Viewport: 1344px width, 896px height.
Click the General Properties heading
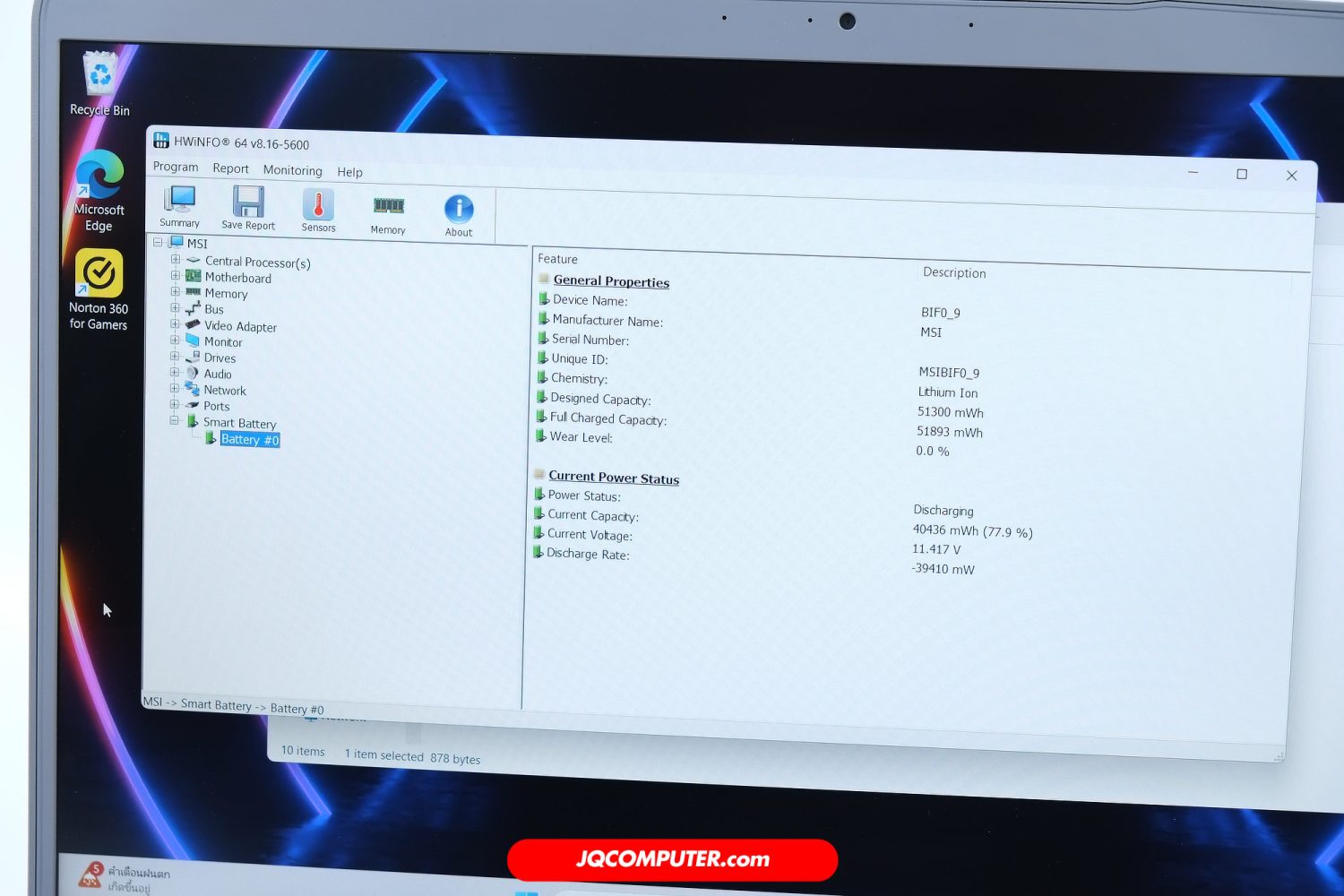611,281
